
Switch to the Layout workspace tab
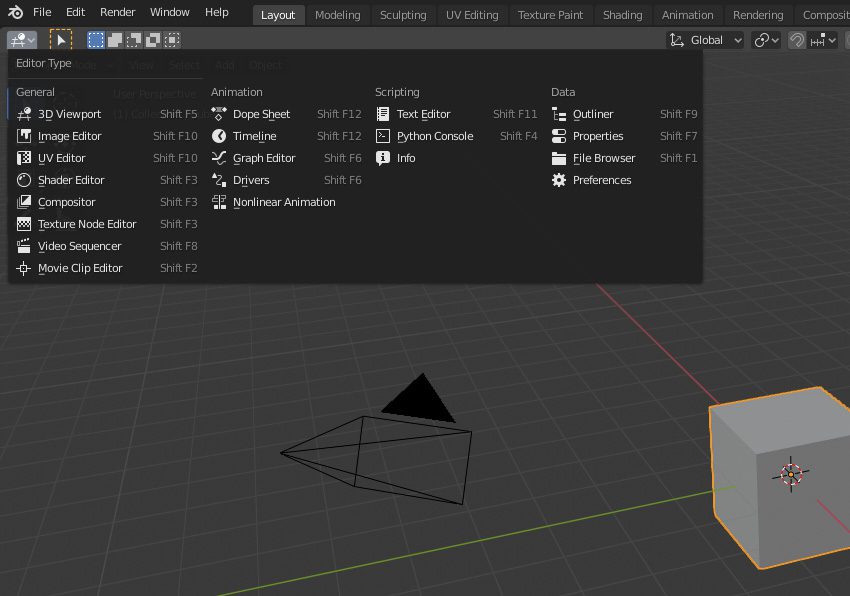(278, 15)
